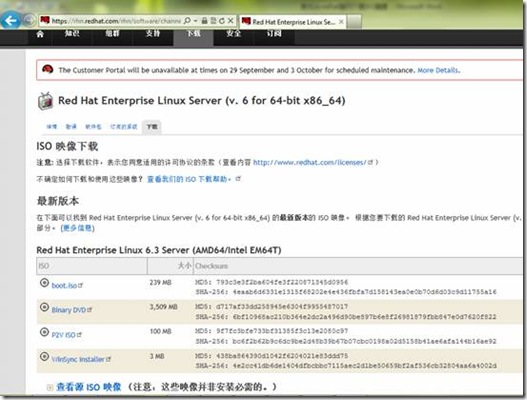The image size is (527, 400).
Task: Download the boot.iso link
Action: (x=65, y=285)
